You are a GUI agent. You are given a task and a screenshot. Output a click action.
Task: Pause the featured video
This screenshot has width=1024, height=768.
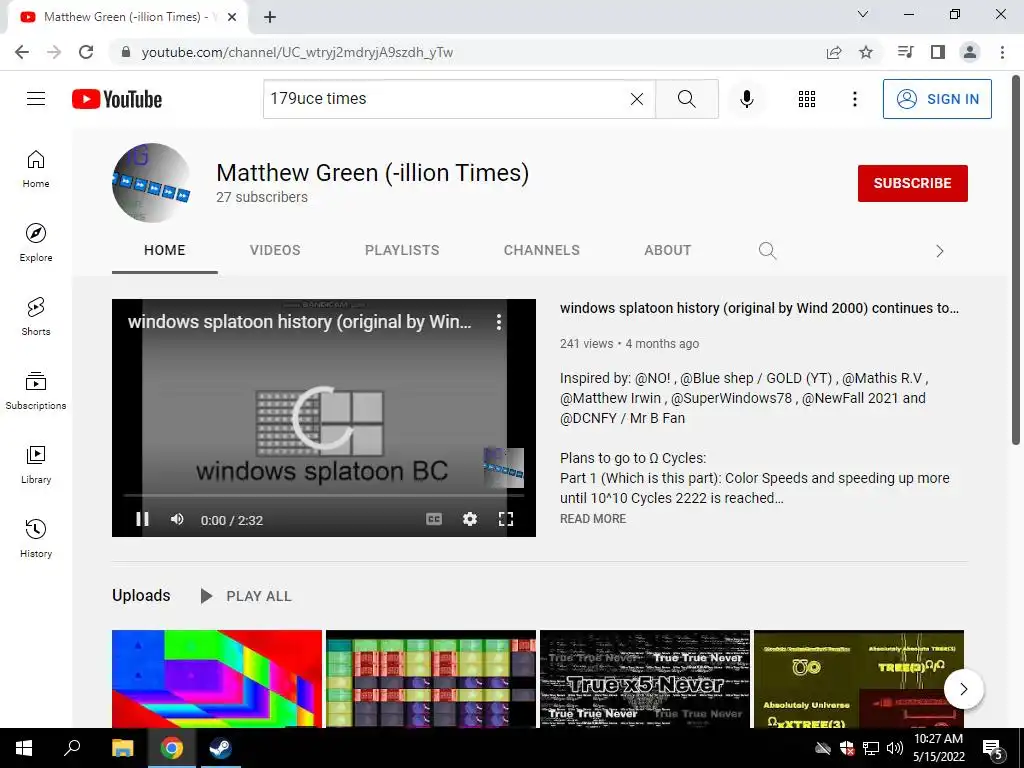pyautogui.click(x=142, y=519)
